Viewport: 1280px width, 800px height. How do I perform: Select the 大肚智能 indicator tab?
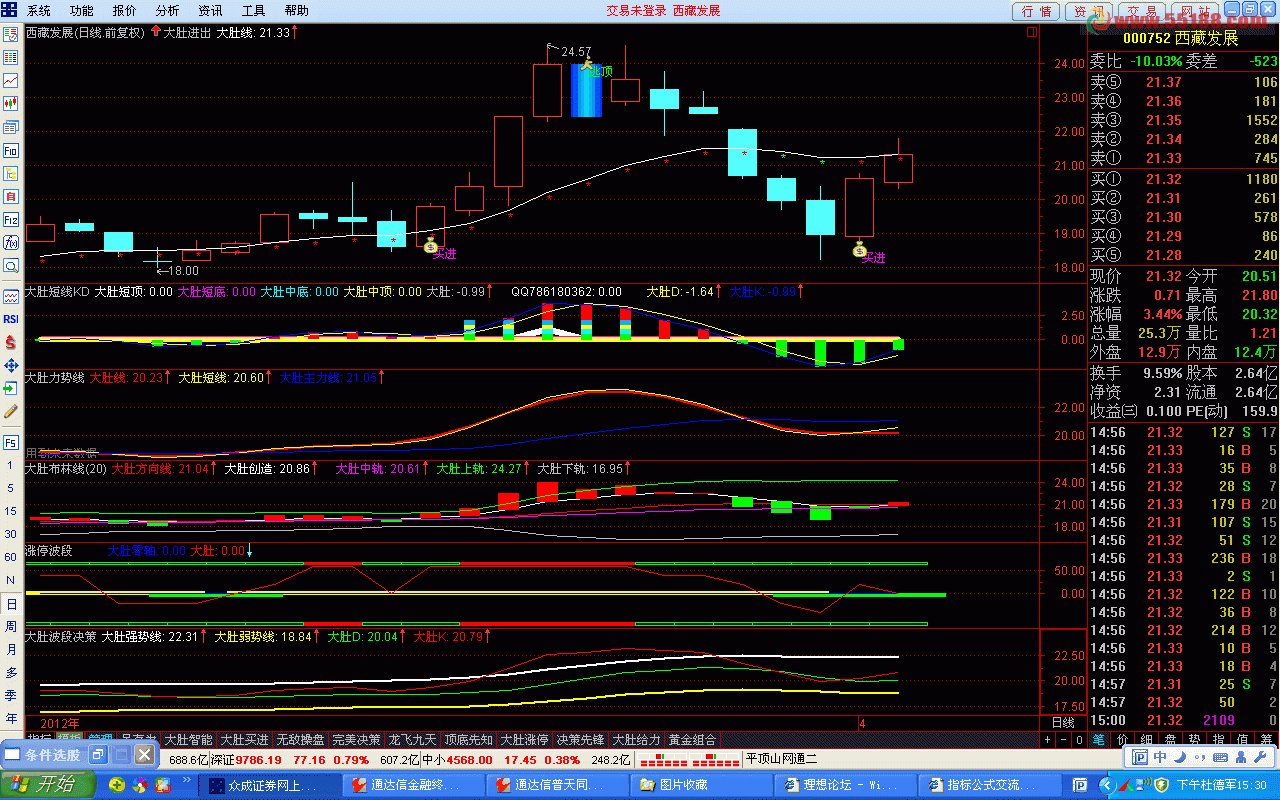click(188, 740)
